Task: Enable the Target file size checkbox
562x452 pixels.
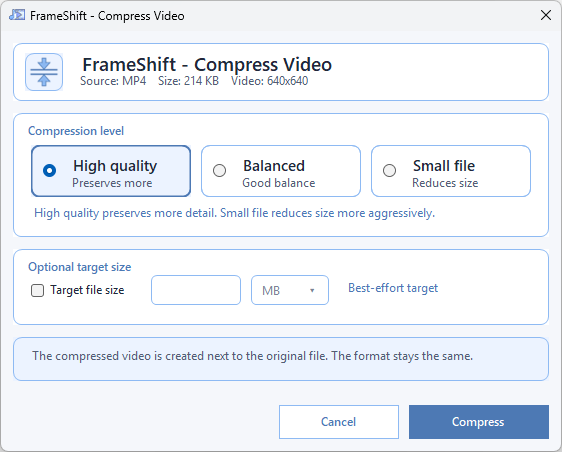Action: 37,290
